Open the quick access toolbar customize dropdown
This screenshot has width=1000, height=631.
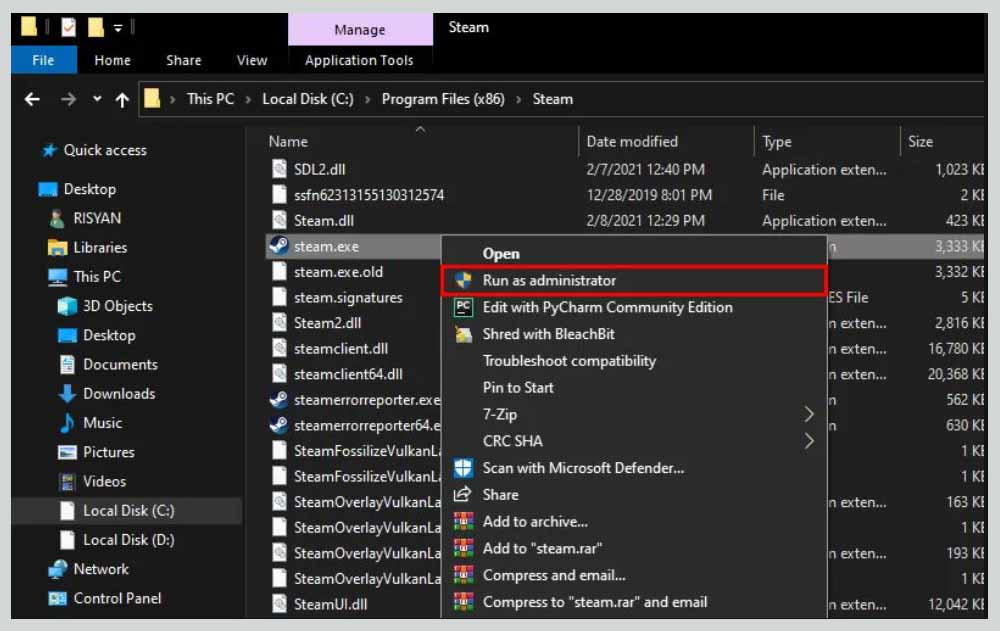(117, 25)
